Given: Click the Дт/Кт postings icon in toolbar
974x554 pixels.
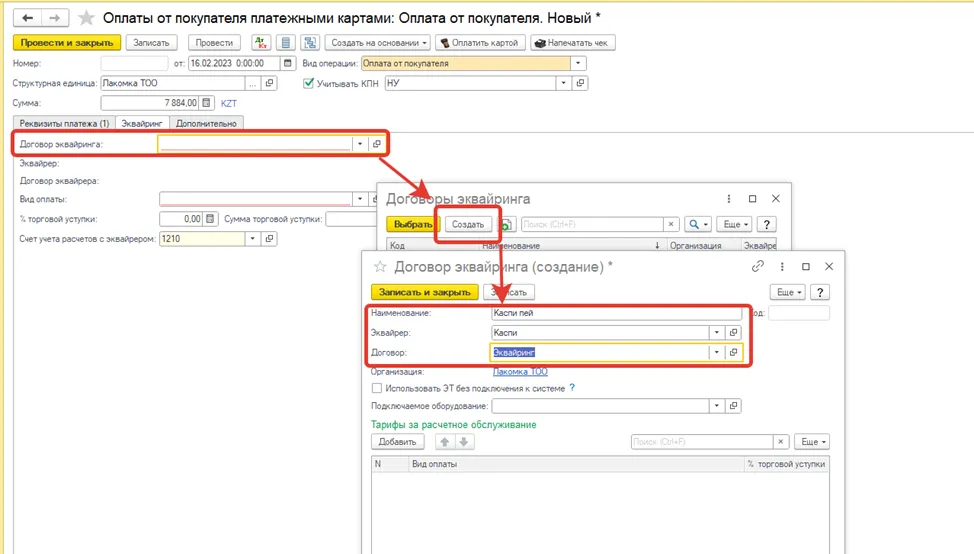Looking at the screenshot, I should 261,43.
